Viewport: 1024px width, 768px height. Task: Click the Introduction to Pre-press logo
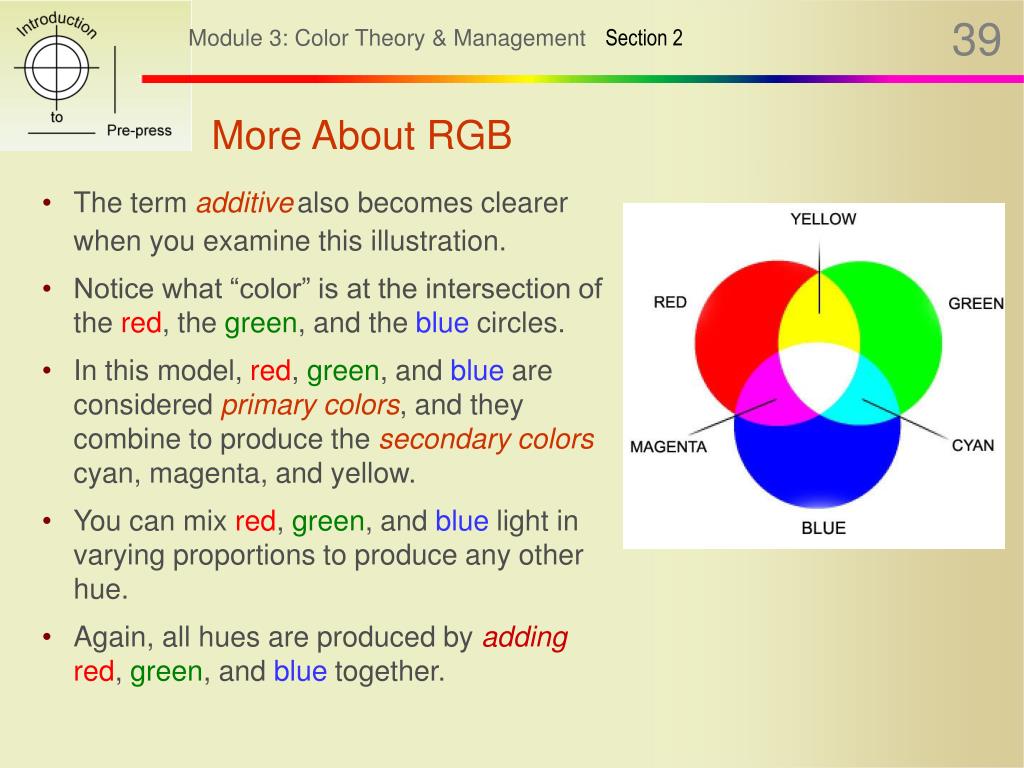(95, 76)
